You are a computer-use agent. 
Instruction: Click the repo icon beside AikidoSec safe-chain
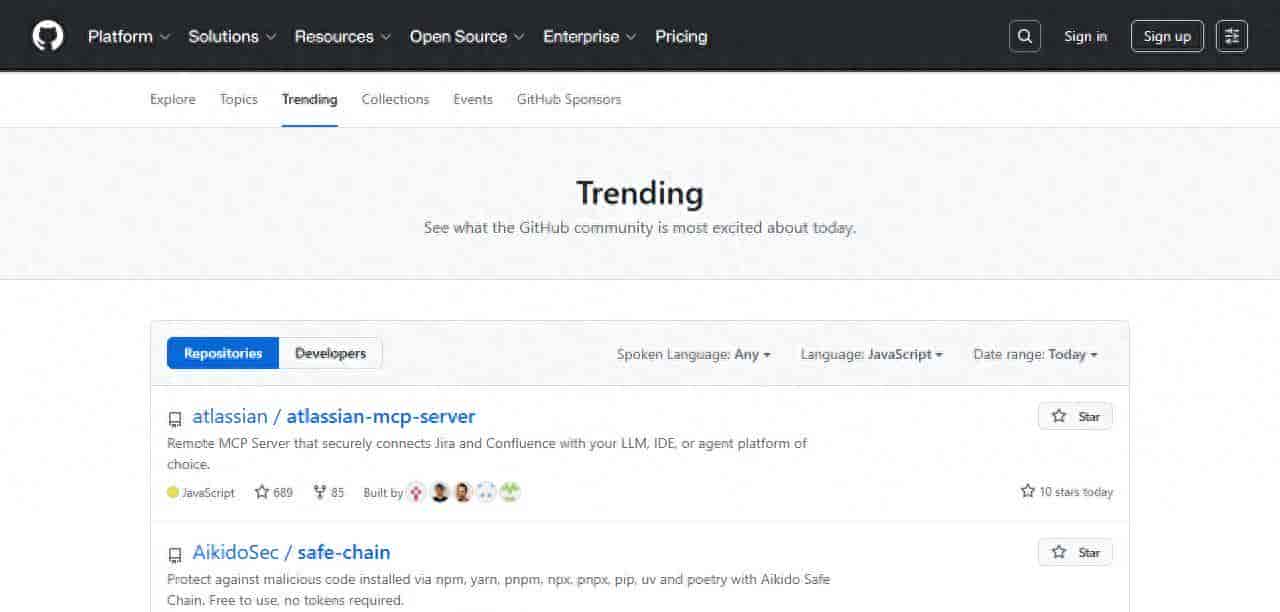pyautogui.click(x=175, y=554)
